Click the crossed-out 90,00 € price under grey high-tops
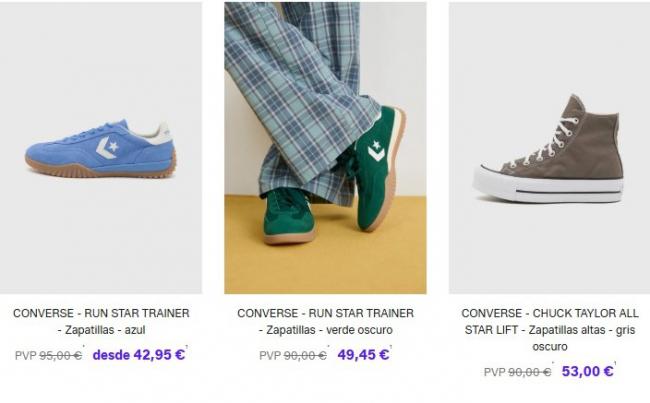 click(x=518, y=372)
